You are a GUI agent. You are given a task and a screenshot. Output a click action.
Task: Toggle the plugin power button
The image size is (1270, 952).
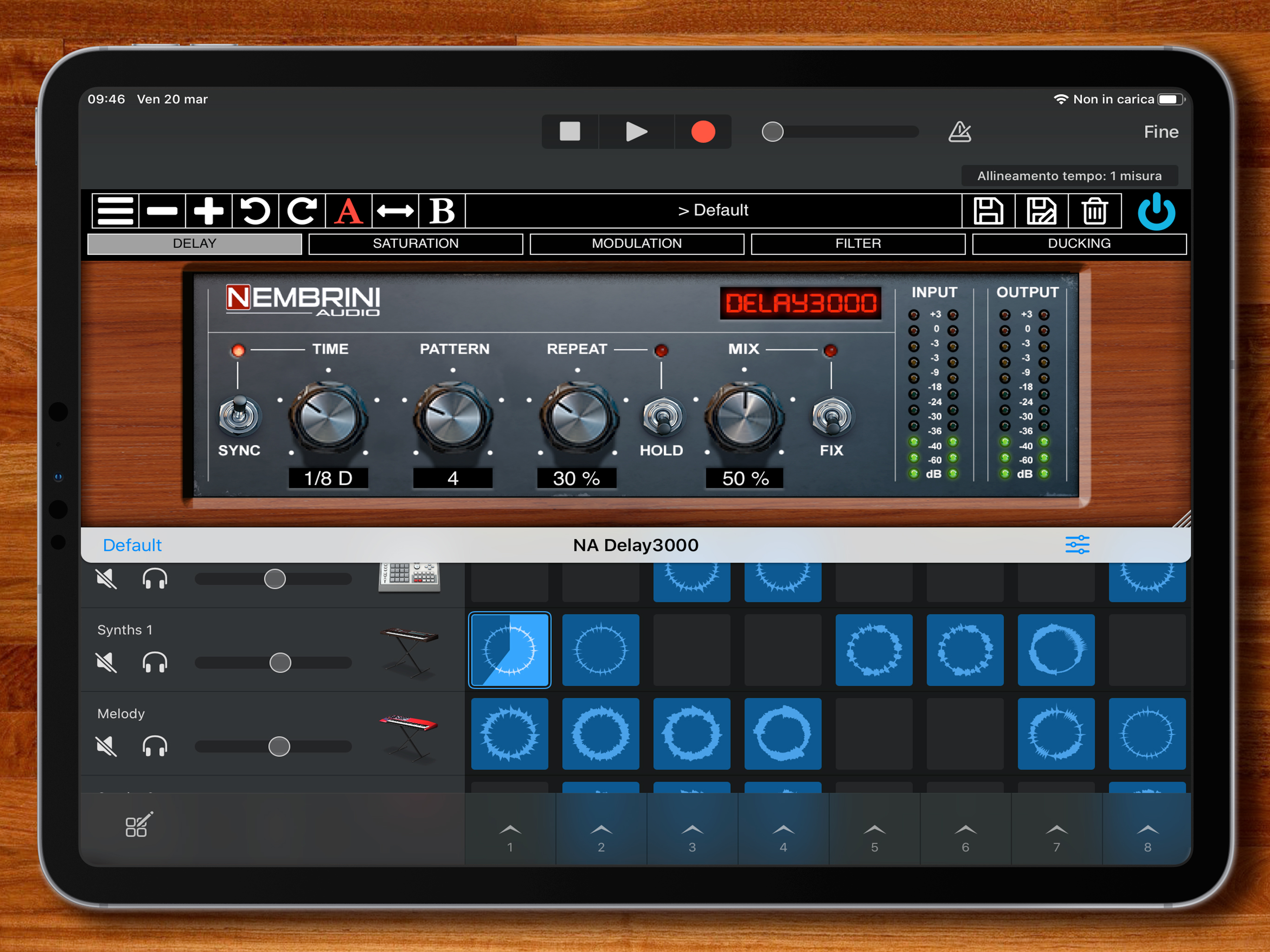coord(1156,212)
